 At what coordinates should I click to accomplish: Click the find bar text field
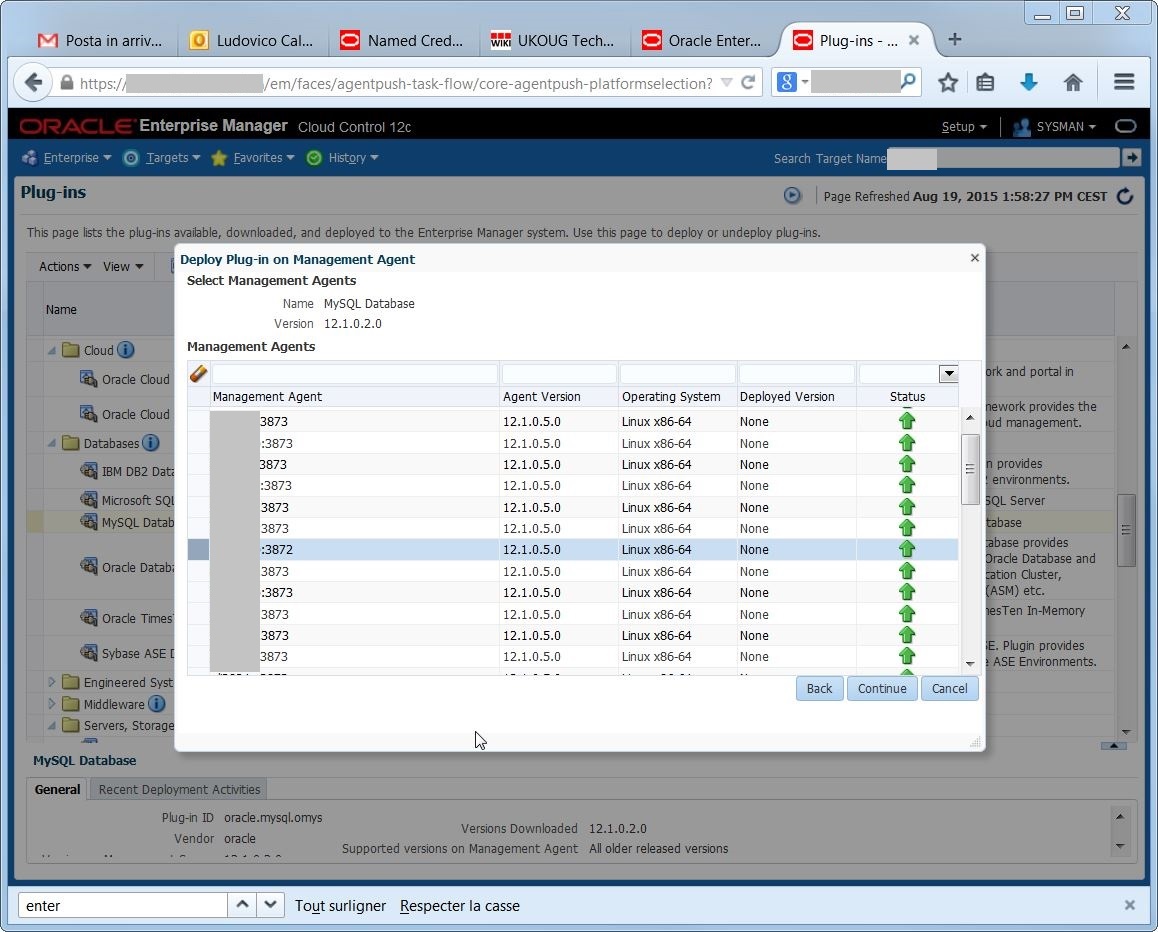click(x=123, y=905)
